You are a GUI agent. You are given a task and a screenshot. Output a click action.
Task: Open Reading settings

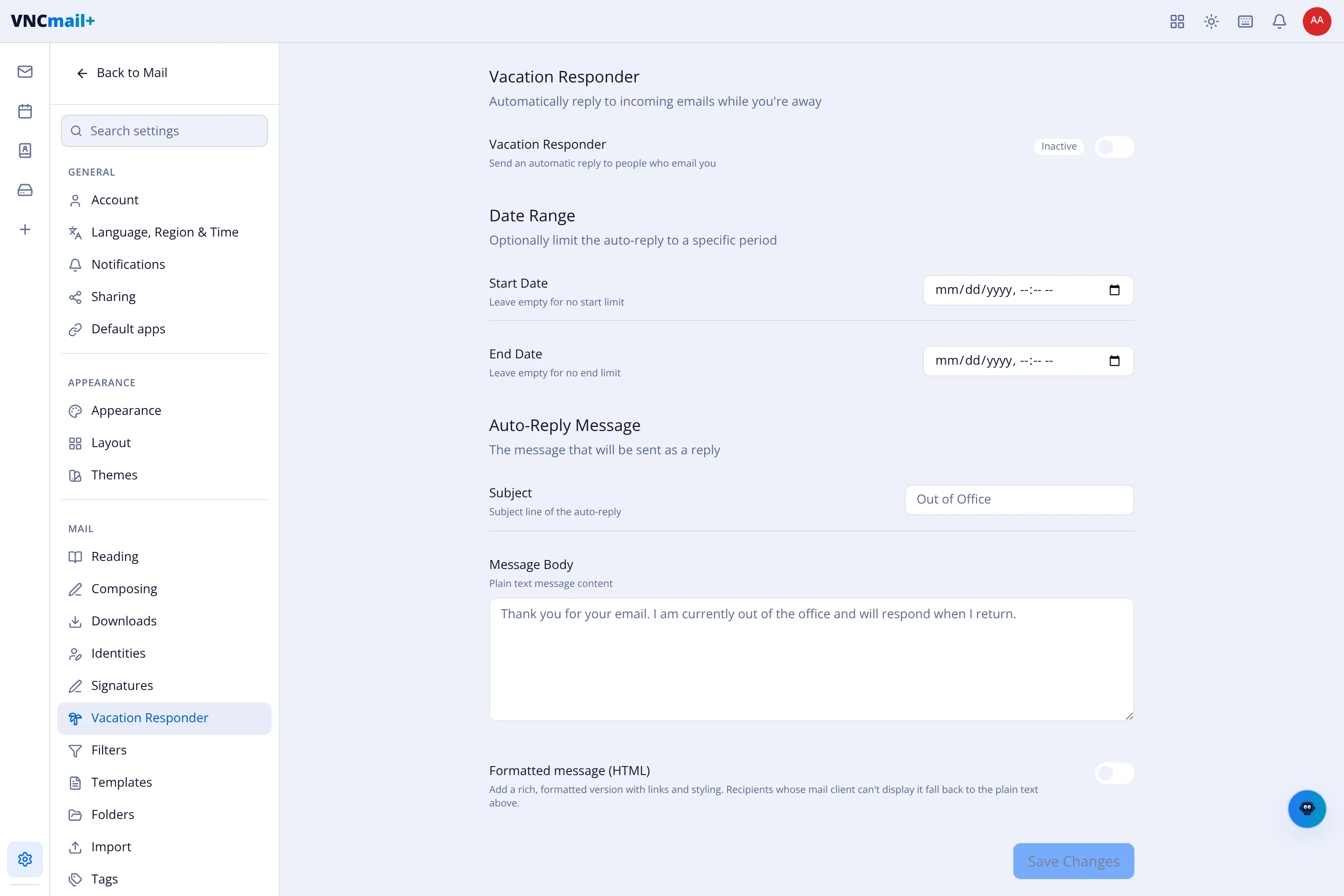(164, 556)
